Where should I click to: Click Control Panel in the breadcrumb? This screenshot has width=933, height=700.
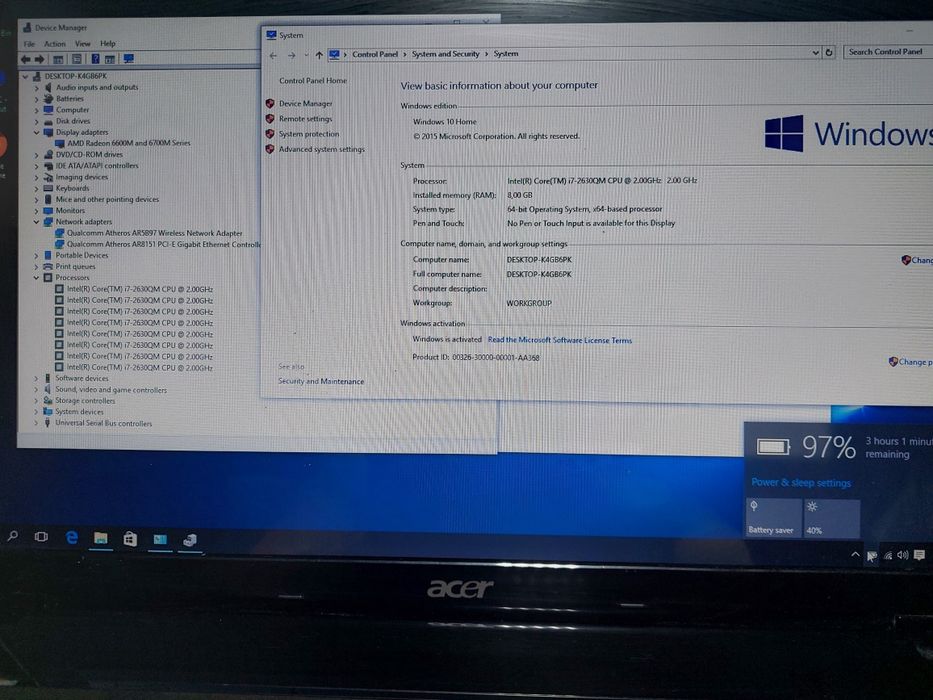[x=375, y=54]
